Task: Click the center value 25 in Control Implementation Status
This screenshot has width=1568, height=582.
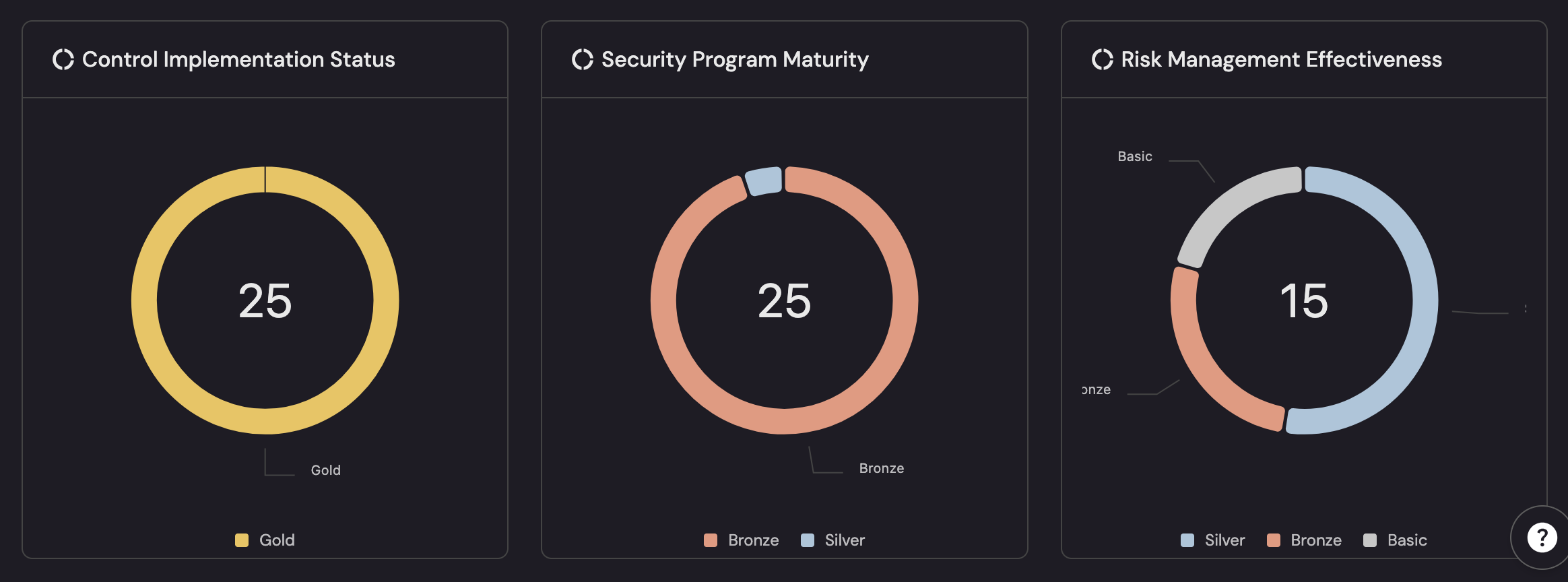Action: [267, 302]
